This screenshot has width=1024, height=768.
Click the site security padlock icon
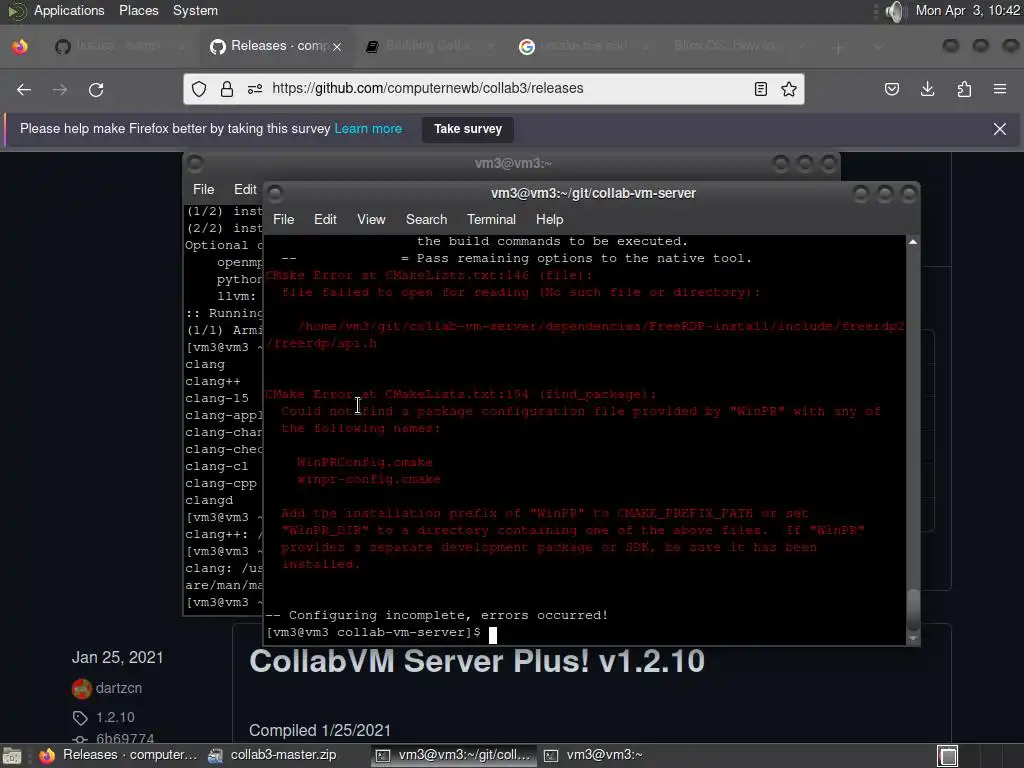(227, 89)
